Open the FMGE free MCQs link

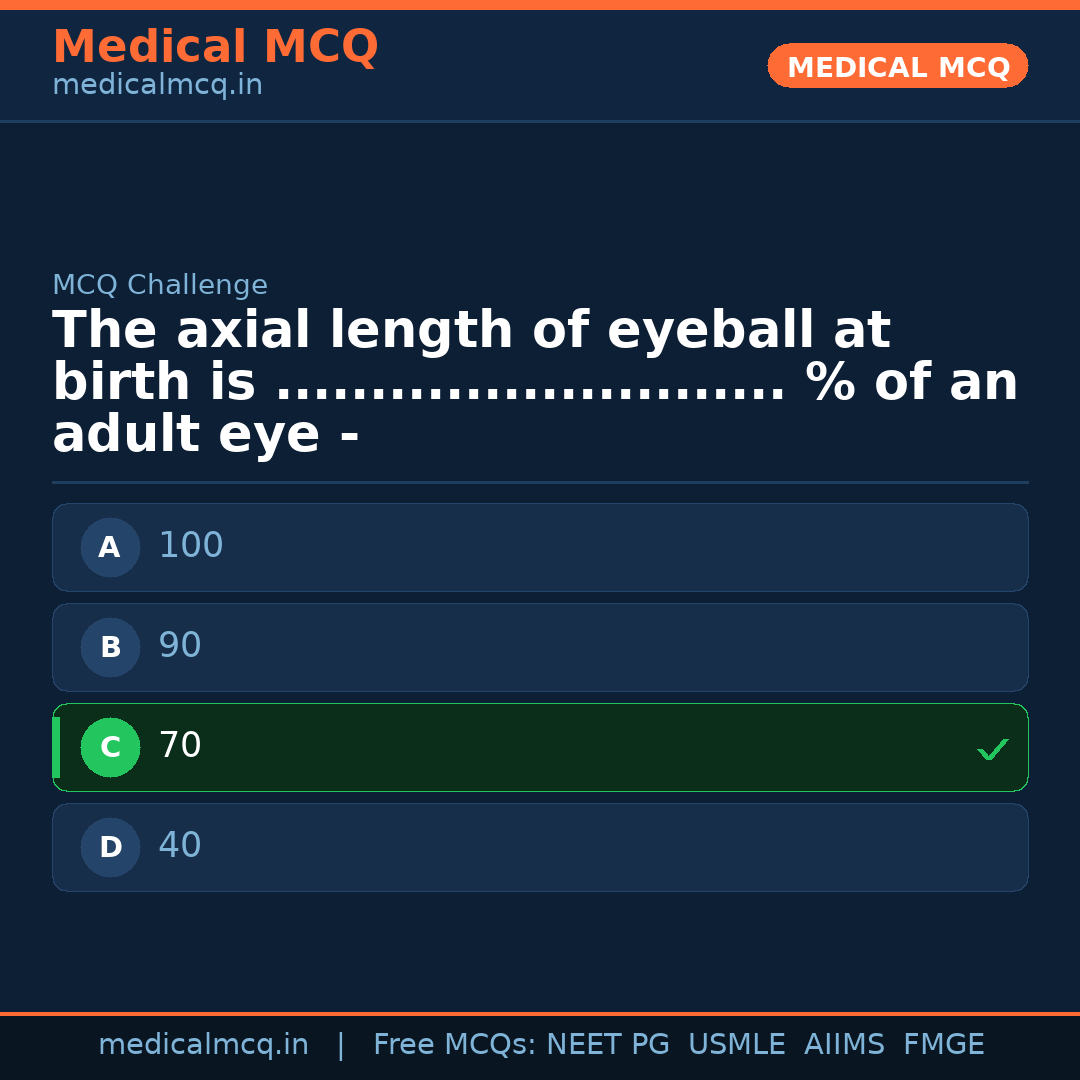pos(943,1043)
